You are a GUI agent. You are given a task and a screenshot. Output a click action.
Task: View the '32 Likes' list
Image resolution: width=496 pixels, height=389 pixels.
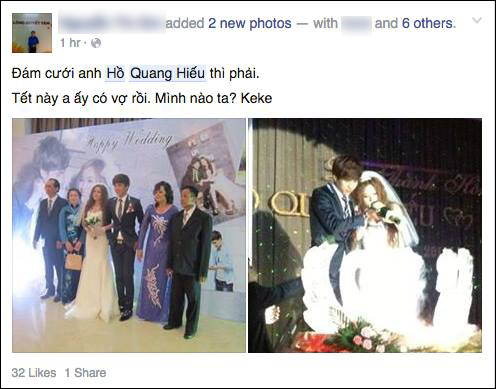34,373
